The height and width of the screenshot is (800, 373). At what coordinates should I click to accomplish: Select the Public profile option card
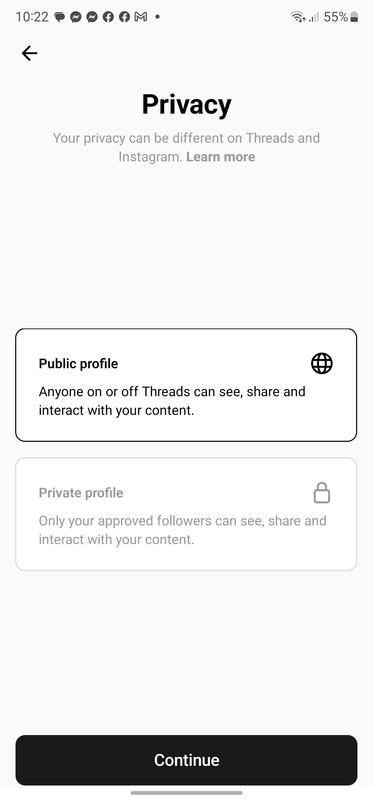[x=186, y=385]
